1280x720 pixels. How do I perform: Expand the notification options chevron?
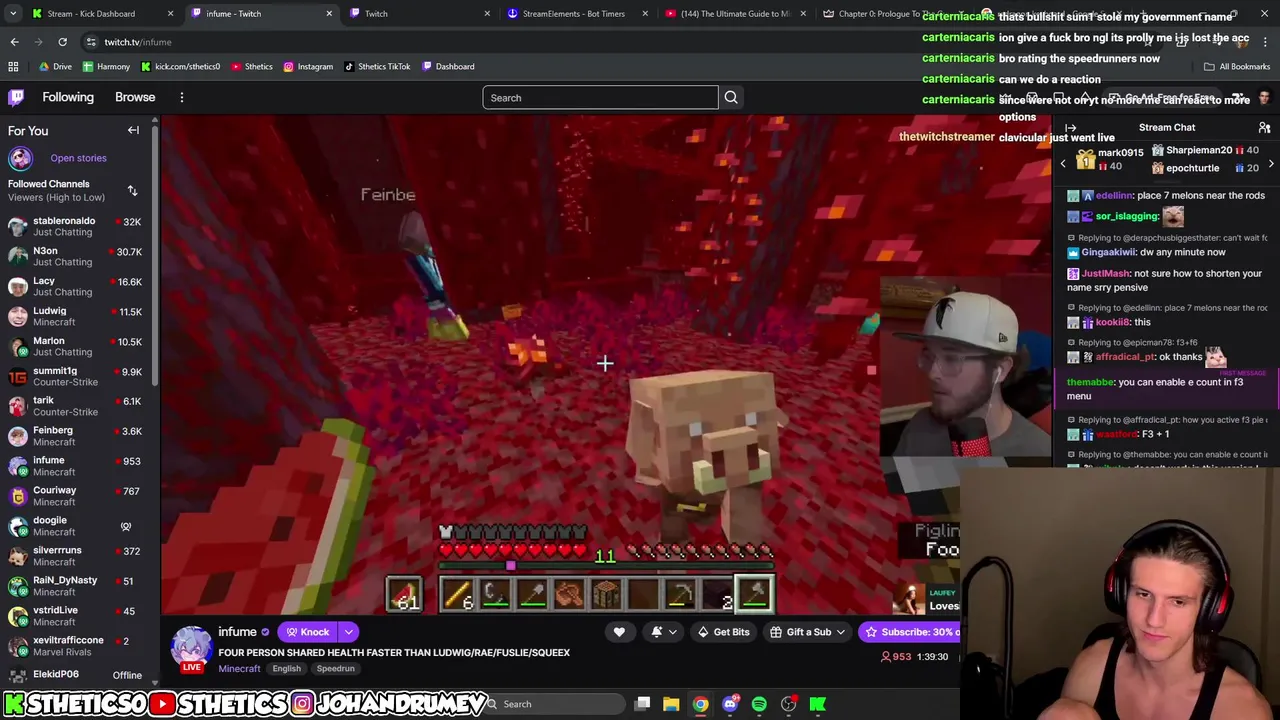673,632
